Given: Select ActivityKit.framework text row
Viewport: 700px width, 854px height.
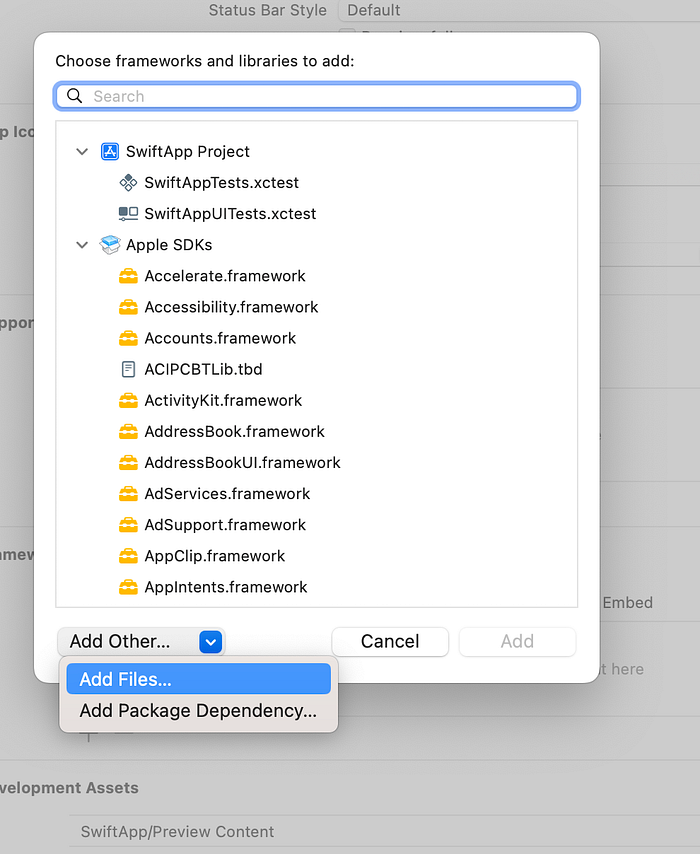Looking at the screenshot, I should [x=223, y=400].
